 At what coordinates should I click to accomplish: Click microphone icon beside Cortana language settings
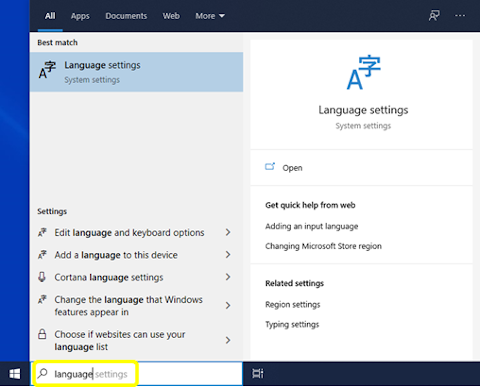click(x=42, y=277)
